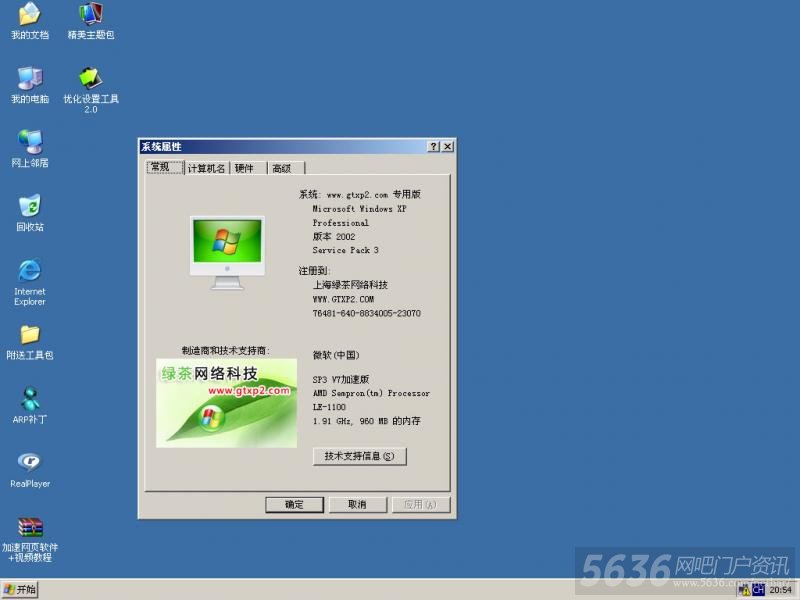Confirm with the 确定 button
The image size is (800, 600).
294,505
